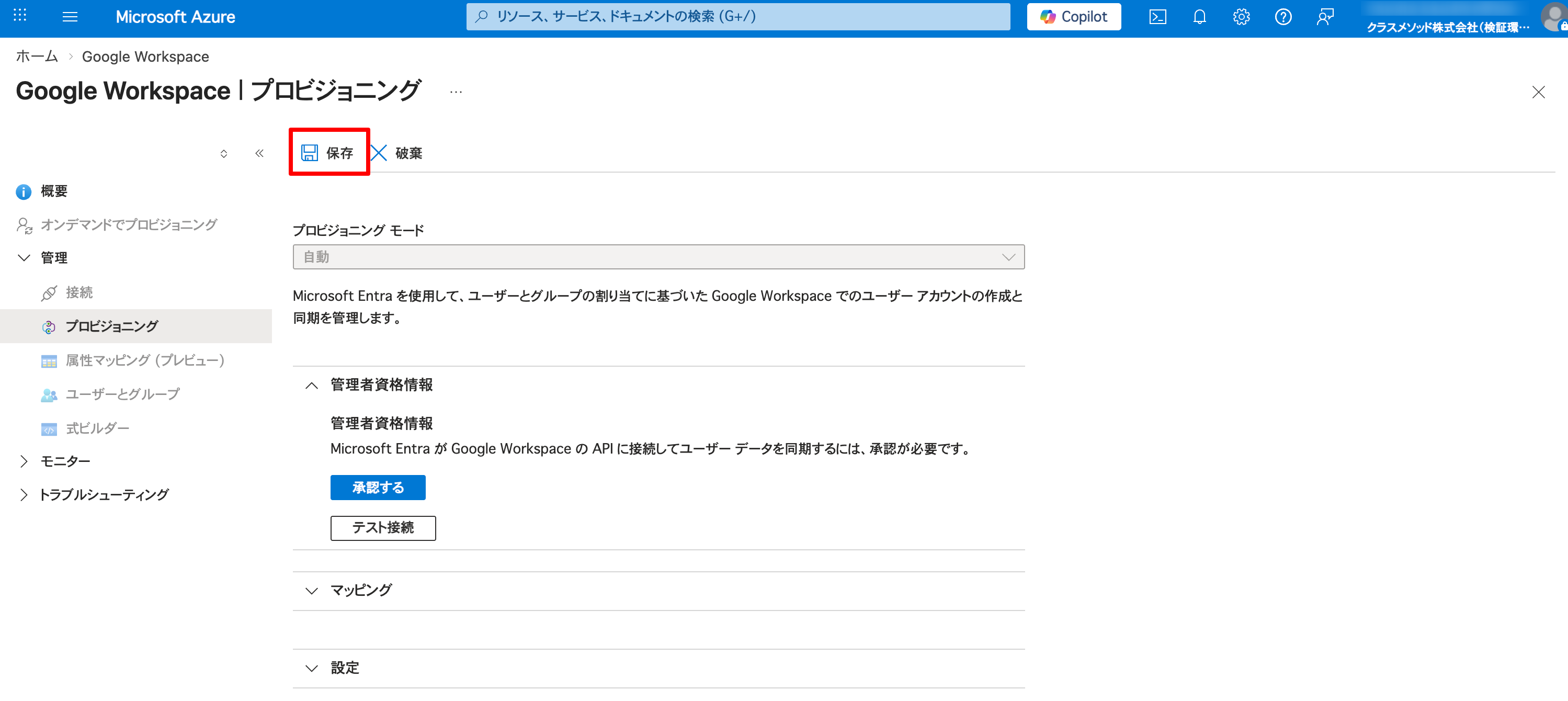Select ユーザーとグループ in the sidebar
The image size is (1568, 701).
tap(122, 393)
